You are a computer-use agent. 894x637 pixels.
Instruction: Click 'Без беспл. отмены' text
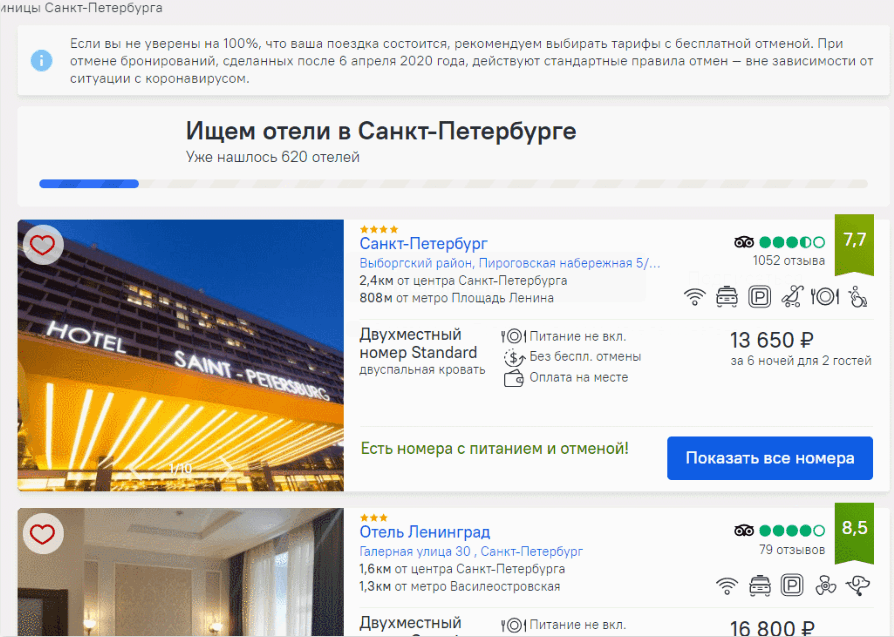[x=585, y=356]
